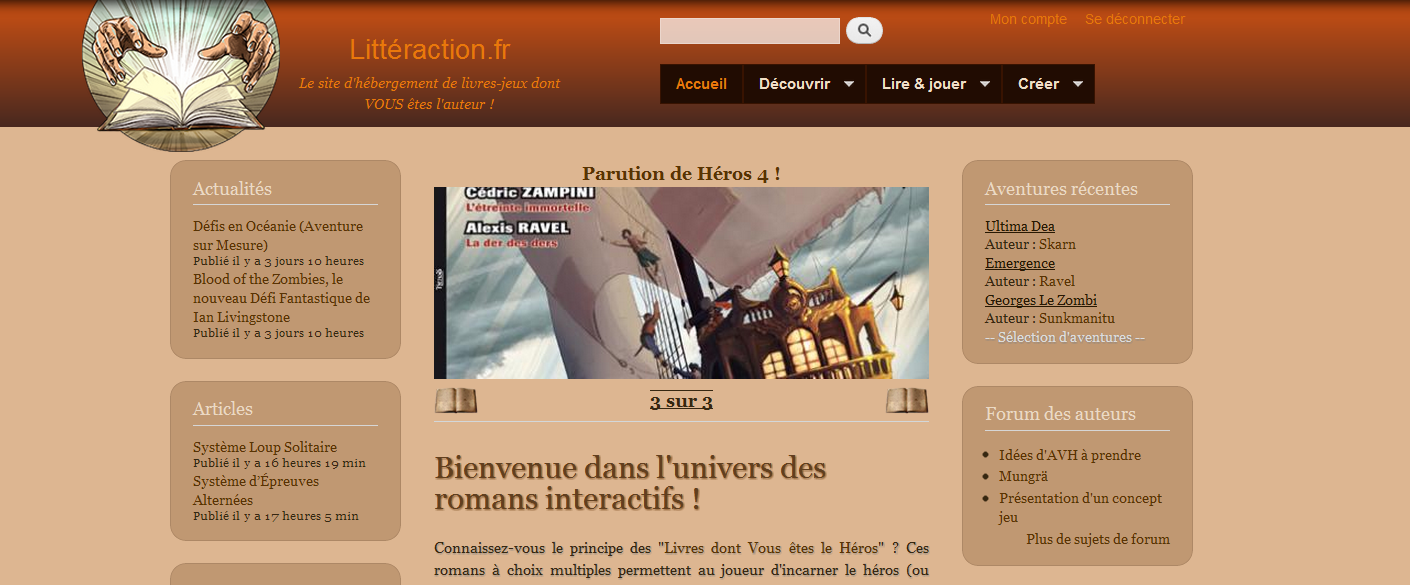Open Blood of the Zombies news item
1410x585 pixels.
(281, 298)
